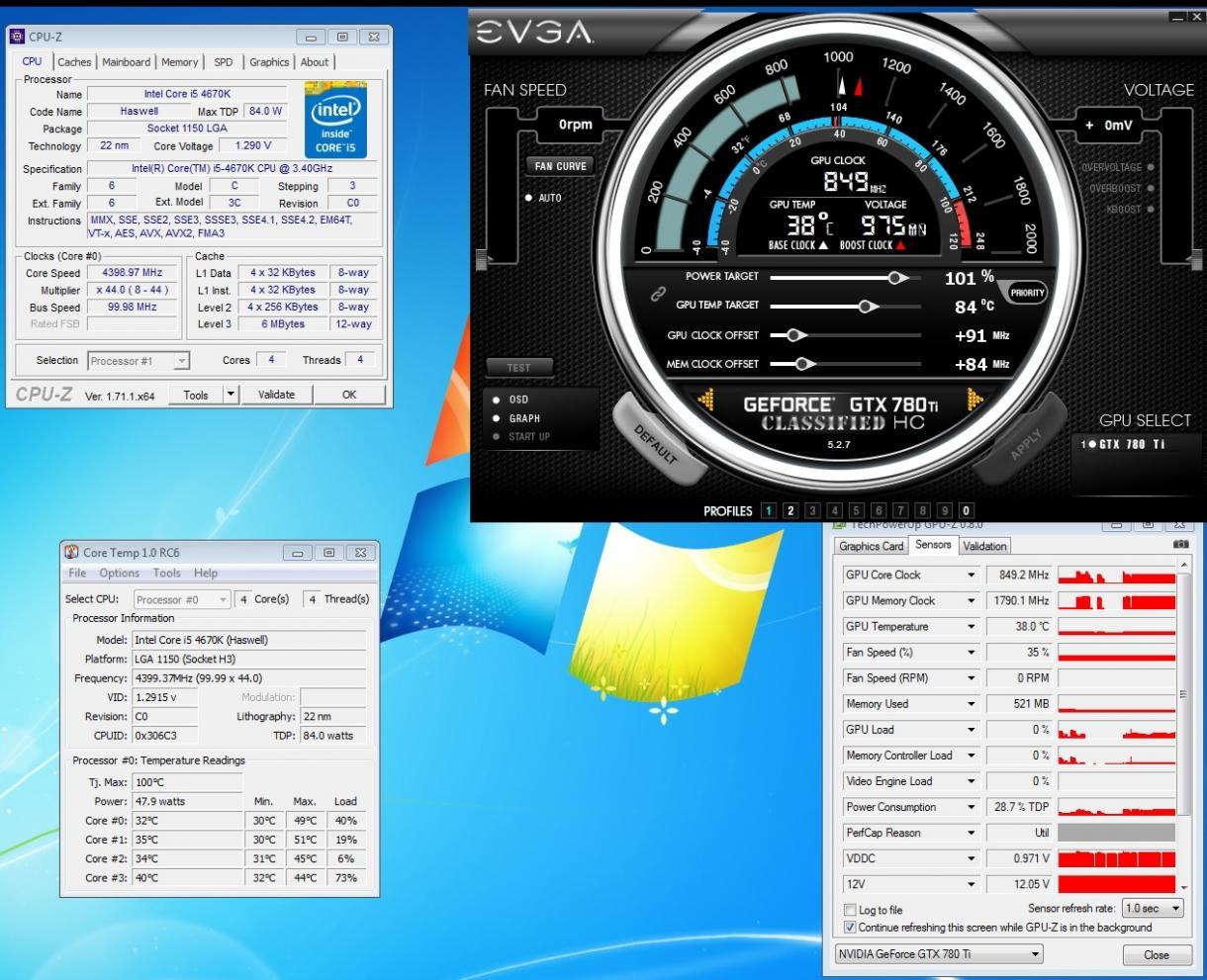The image size is (1207, 980).
Task: Click the voltage "+ 0mV" readout
Action: pos(1107,126)
